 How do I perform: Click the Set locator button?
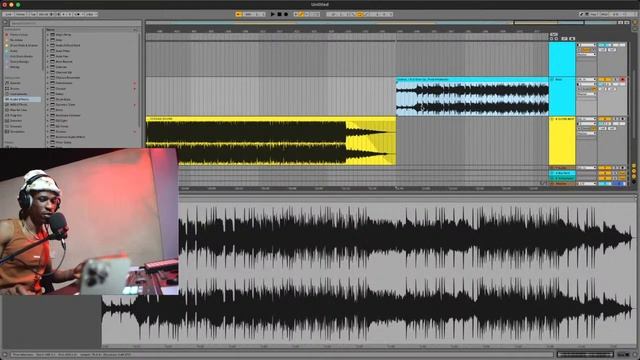(x=554, y=34)
